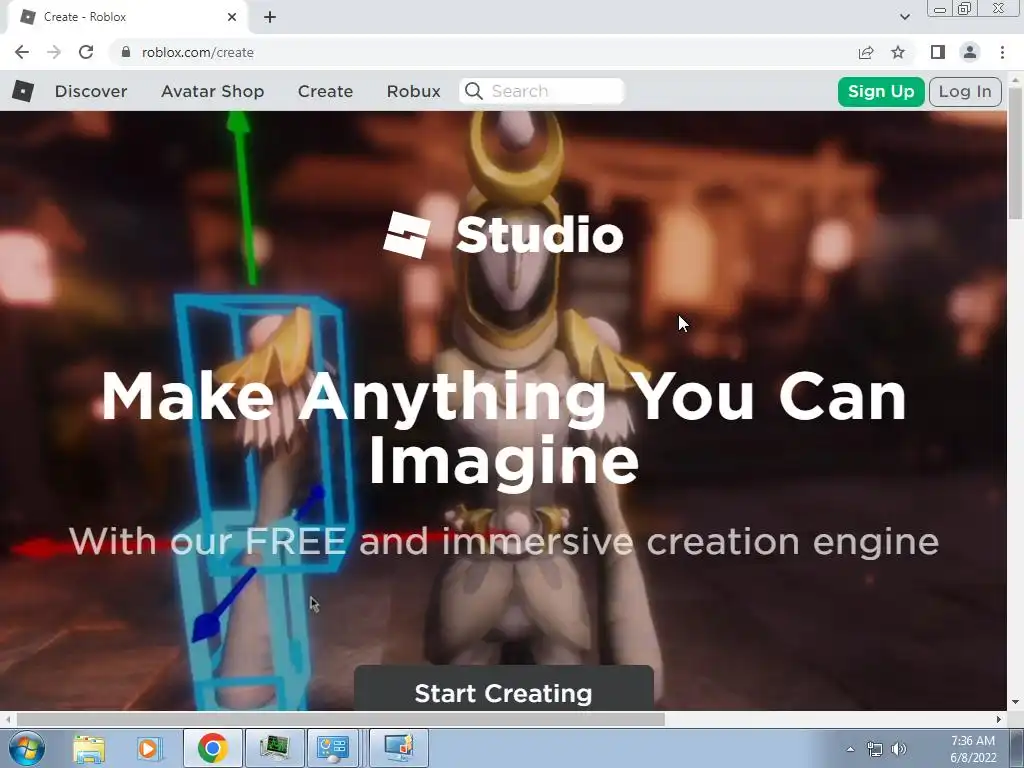
Task: Click the Show desktop strip
Action: pyautogui.click(x=1017, y=748)
